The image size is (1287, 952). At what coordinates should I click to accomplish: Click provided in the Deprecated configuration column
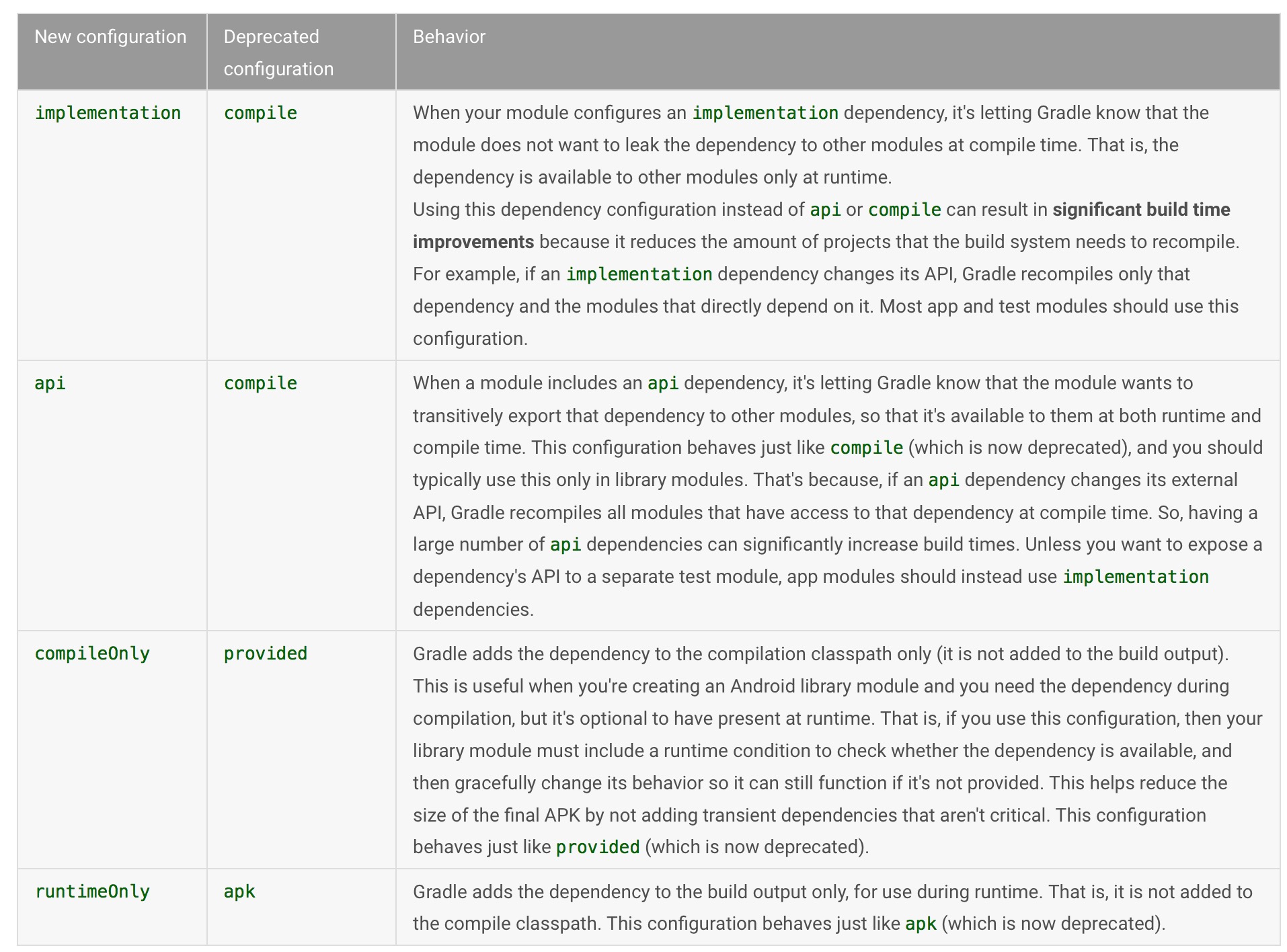266,653
